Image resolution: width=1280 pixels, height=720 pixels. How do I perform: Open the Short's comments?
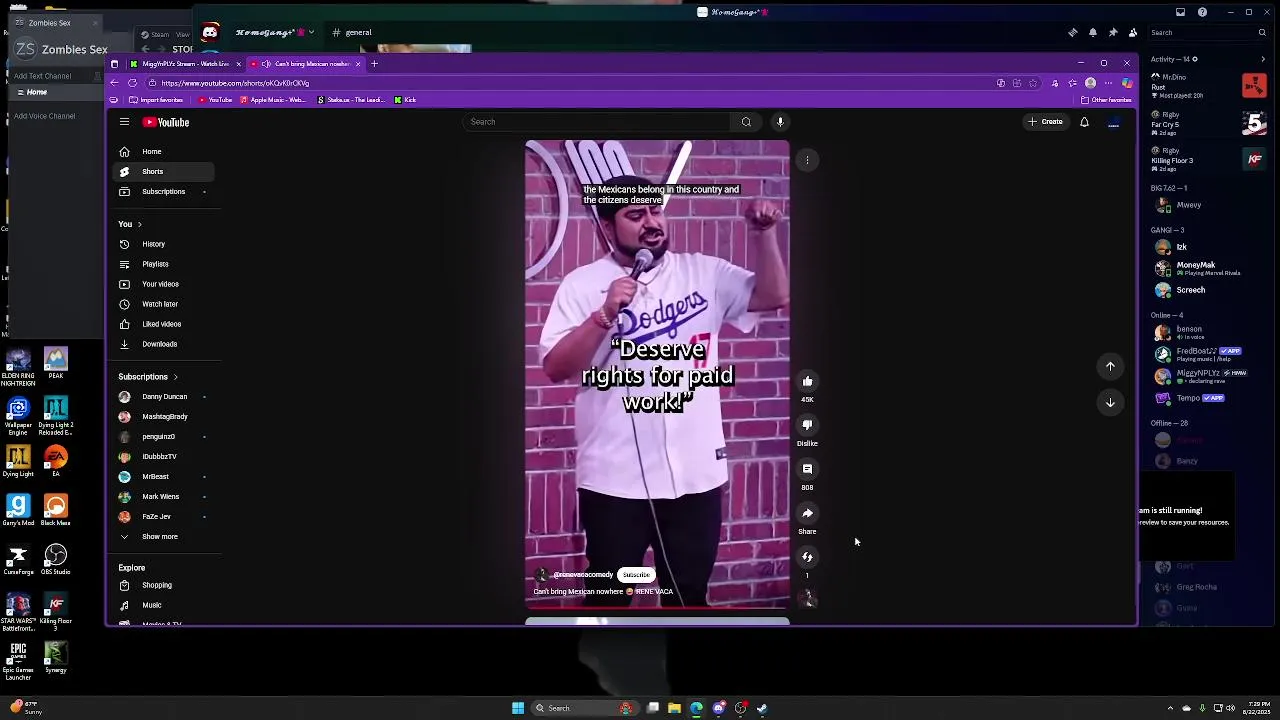coord(807,469)
